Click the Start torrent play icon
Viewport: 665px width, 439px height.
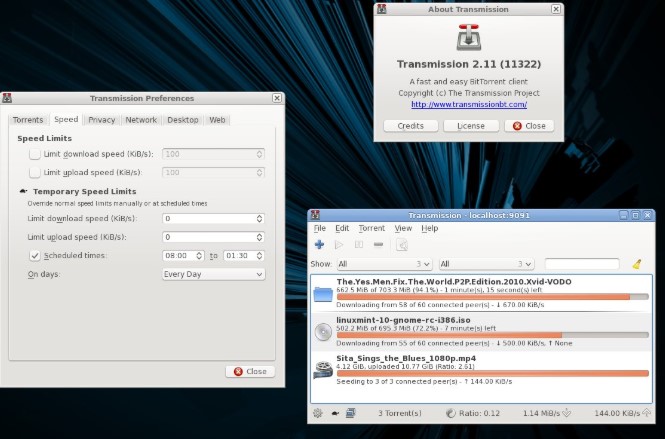click(x=338, y=244)
